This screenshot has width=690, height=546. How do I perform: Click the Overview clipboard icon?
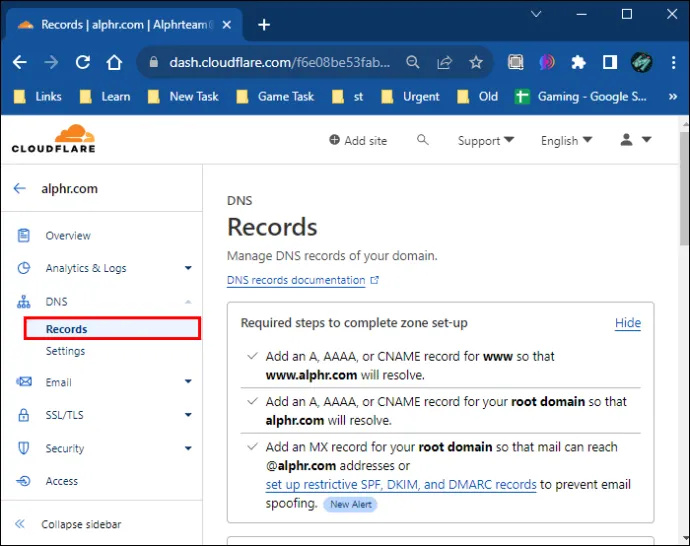[23, 235]
